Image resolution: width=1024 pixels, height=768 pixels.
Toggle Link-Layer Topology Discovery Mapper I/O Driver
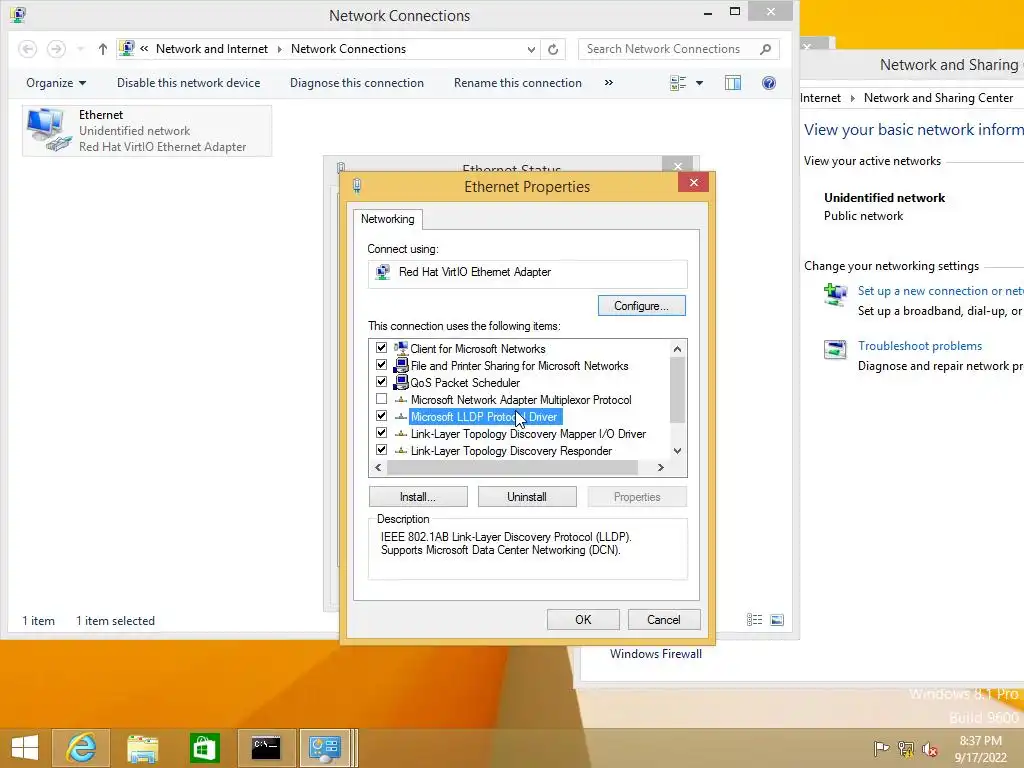[381, 433]
